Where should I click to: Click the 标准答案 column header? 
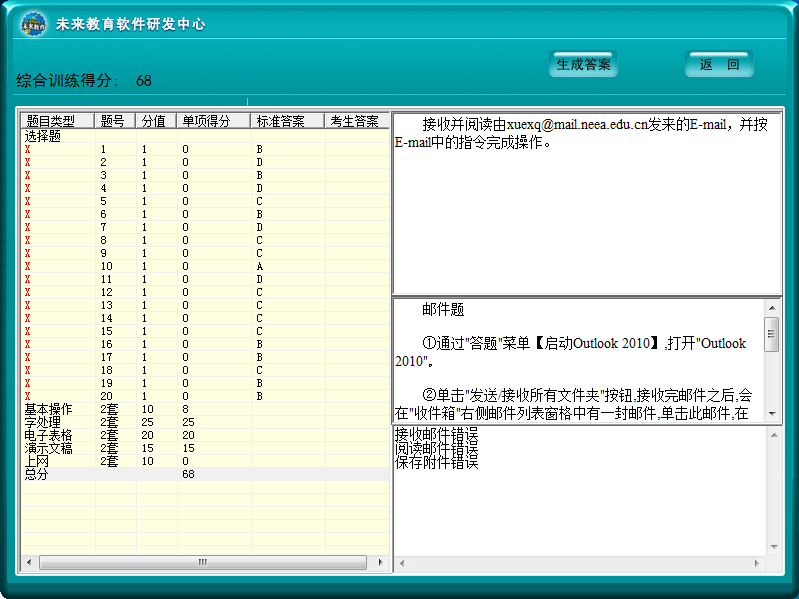point(287,121)
